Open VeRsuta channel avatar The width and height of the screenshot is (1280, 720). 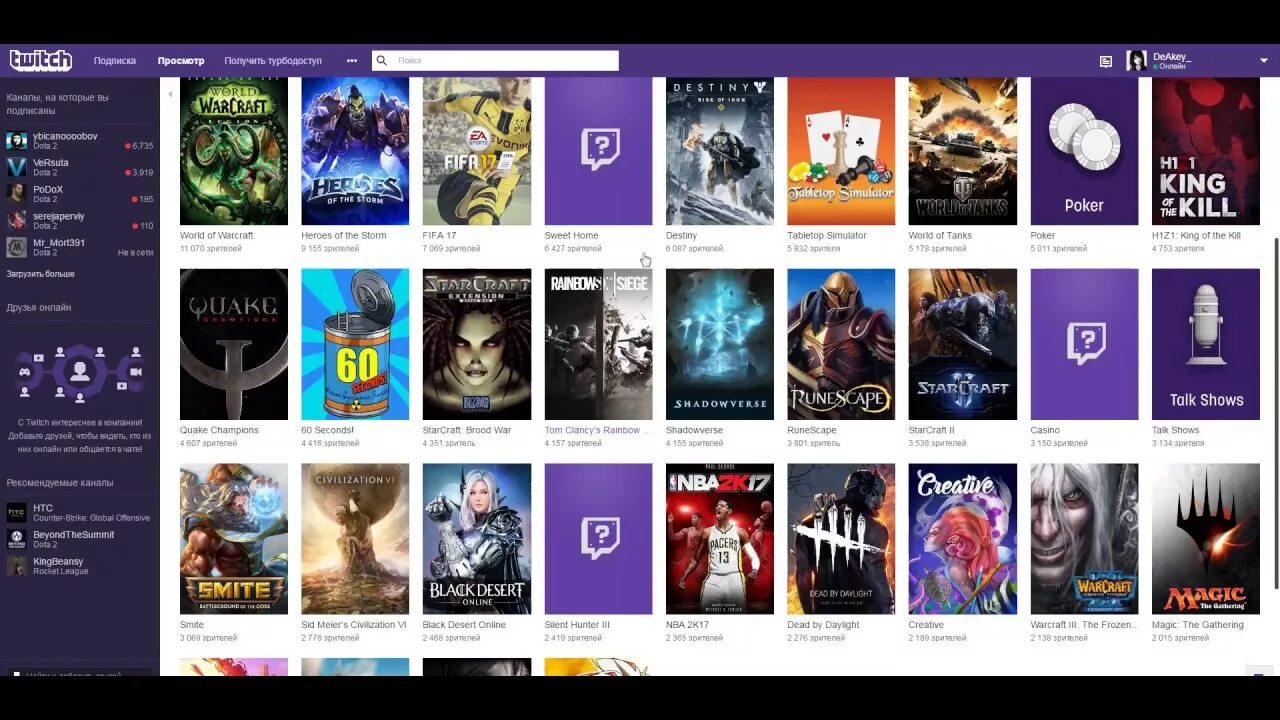pyautogui.click(x=17, y=167)
